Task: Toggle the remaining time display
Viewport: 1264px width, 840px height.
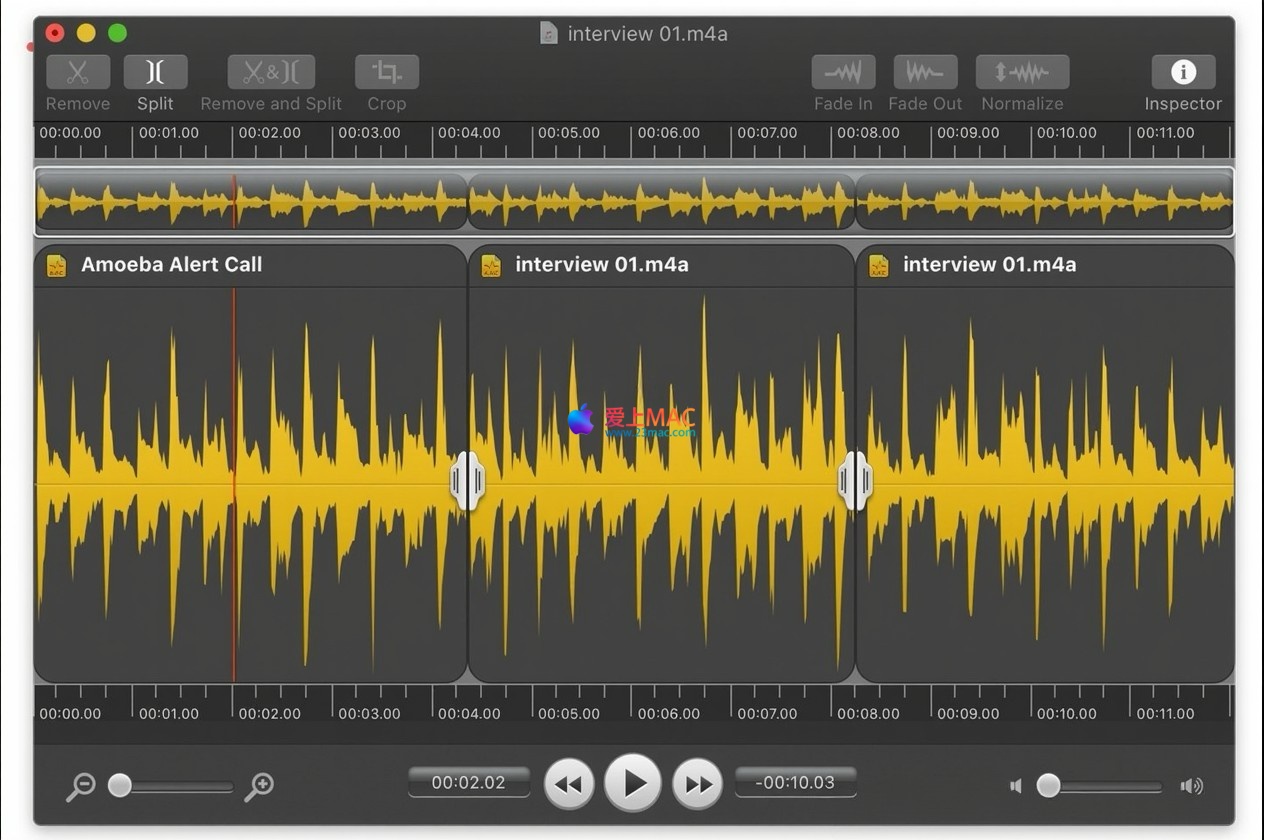Action: click(x=795, y=782)
